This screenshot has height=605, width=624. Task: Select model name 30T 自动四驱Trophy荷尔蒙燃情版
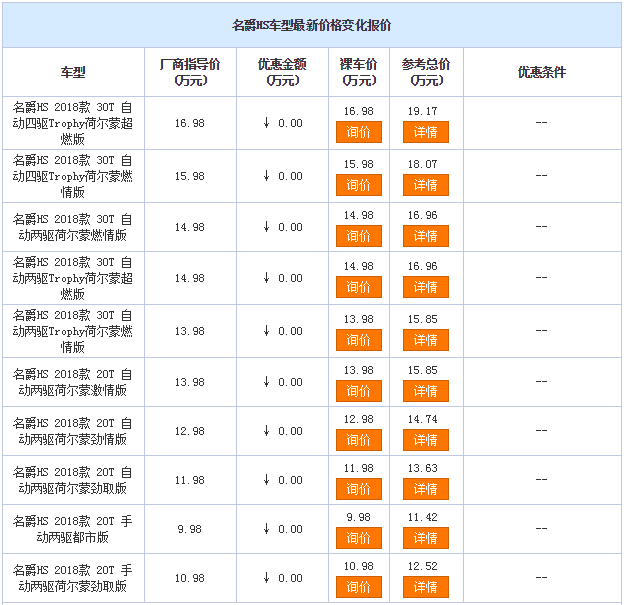click(x=73, y=176)
